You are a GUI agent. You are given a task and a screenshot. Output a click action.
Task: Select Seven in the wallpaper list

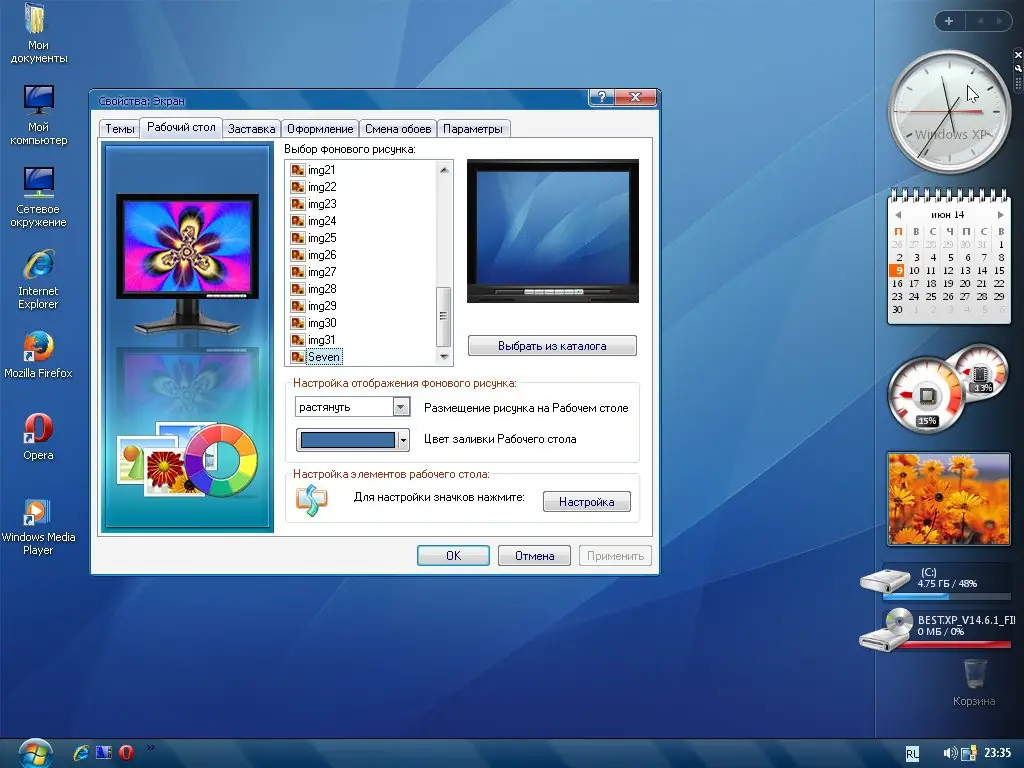point(316,357)
